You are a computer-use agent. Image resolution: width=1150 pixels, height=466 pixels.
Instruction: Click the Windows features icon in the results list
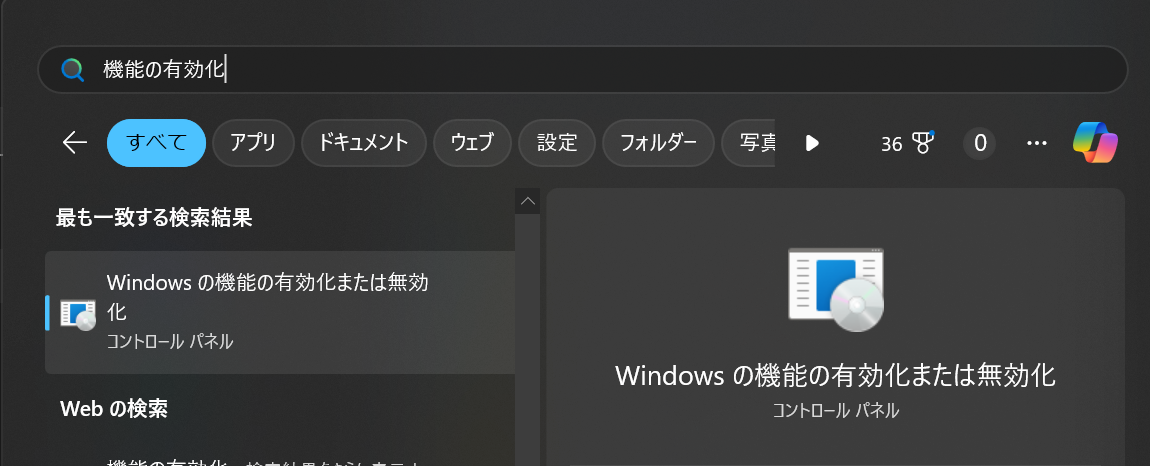pos(78,314)
